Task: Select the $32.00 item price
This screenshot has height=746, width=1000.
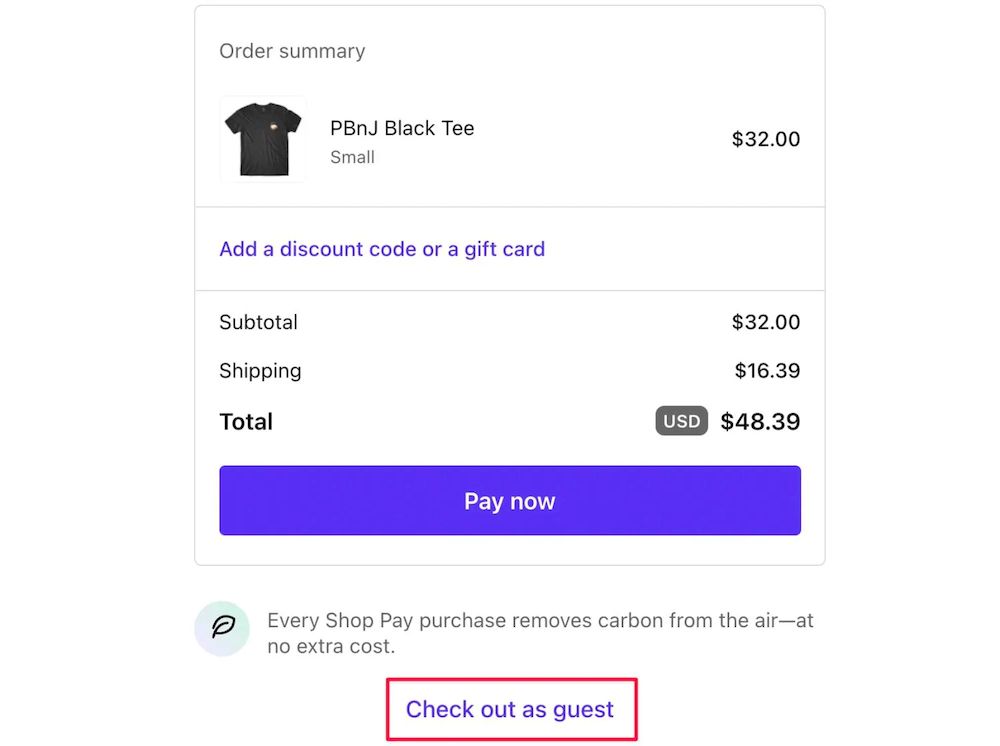Action: coord(766,140)
